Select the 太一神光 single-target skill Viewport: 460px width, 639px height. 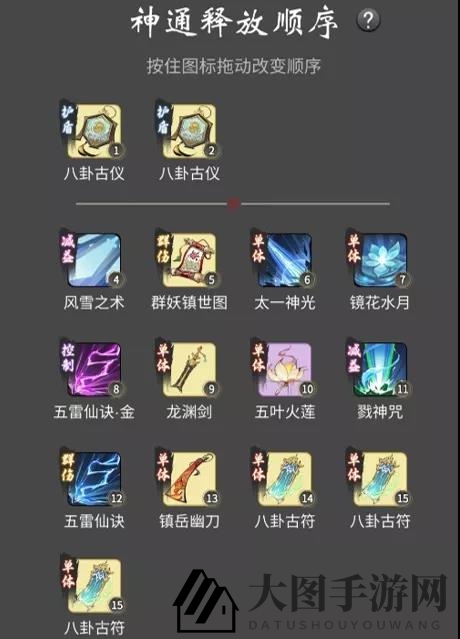(284, 260)
